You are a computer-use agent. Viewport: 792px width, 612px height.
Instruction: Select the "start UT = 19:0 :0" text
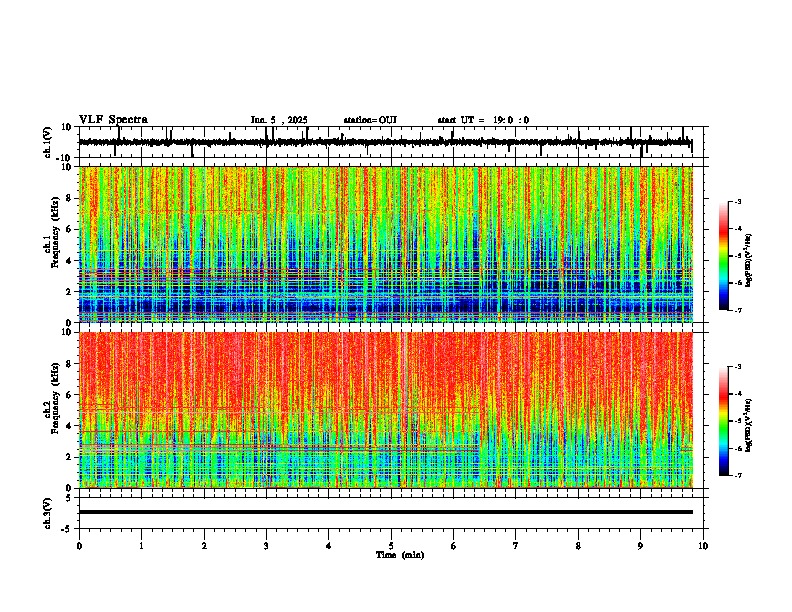coord(483,120)
